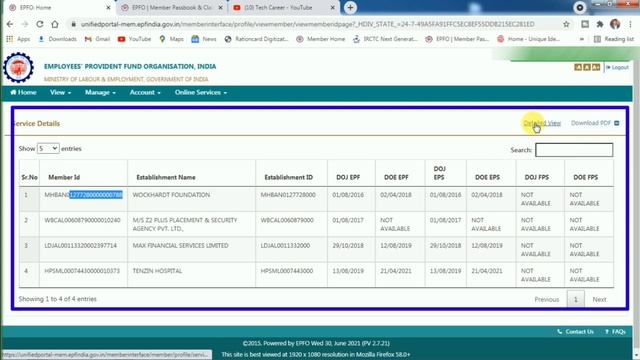
Task: Click the address bar URL
Action: click(x=307, y=24)
